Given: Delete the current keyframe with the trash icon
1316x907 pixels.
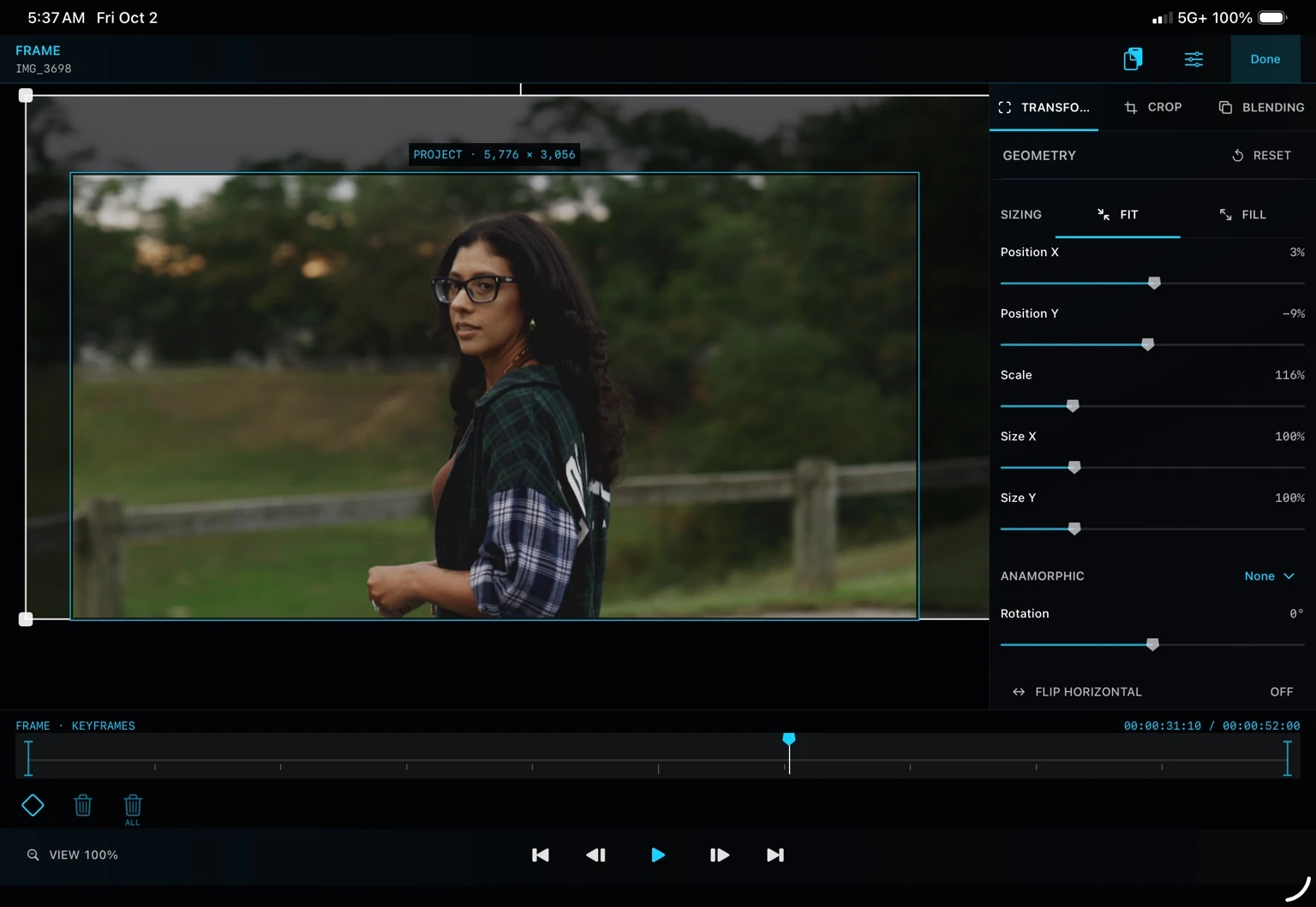Looking at the screenshot, I should click(83, 805).
